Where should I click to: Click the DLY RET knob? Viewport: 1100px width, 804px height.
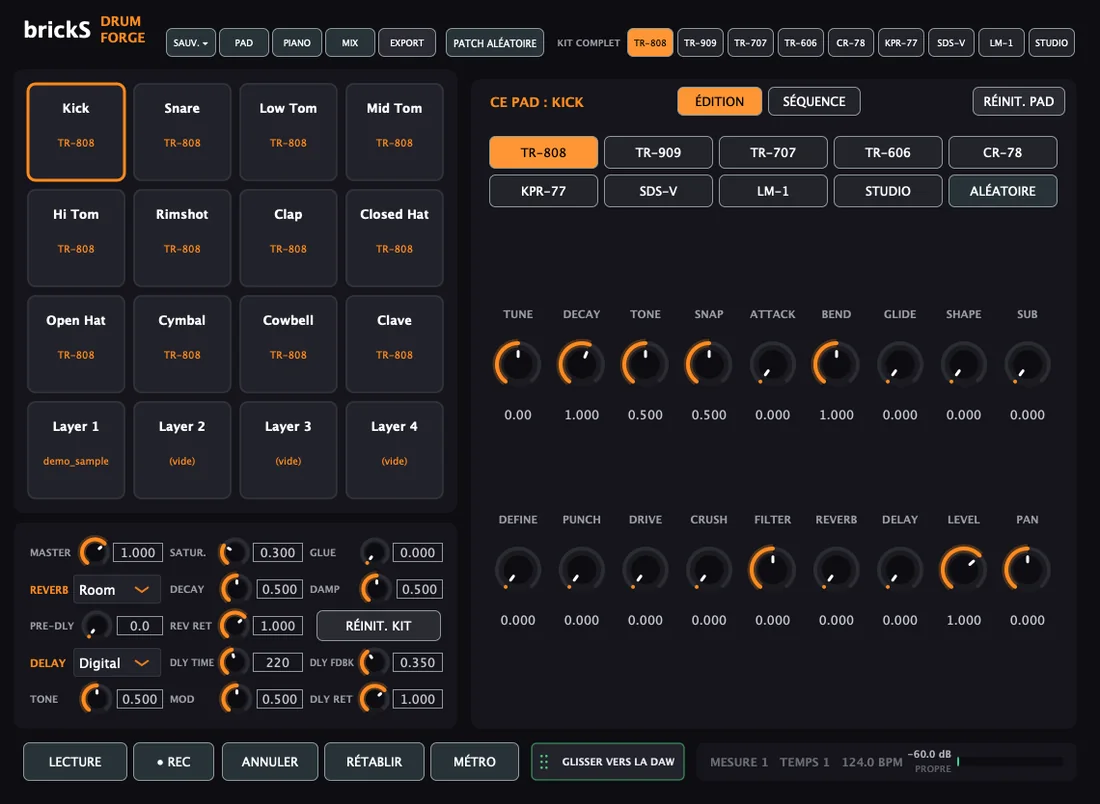(374, 699)
